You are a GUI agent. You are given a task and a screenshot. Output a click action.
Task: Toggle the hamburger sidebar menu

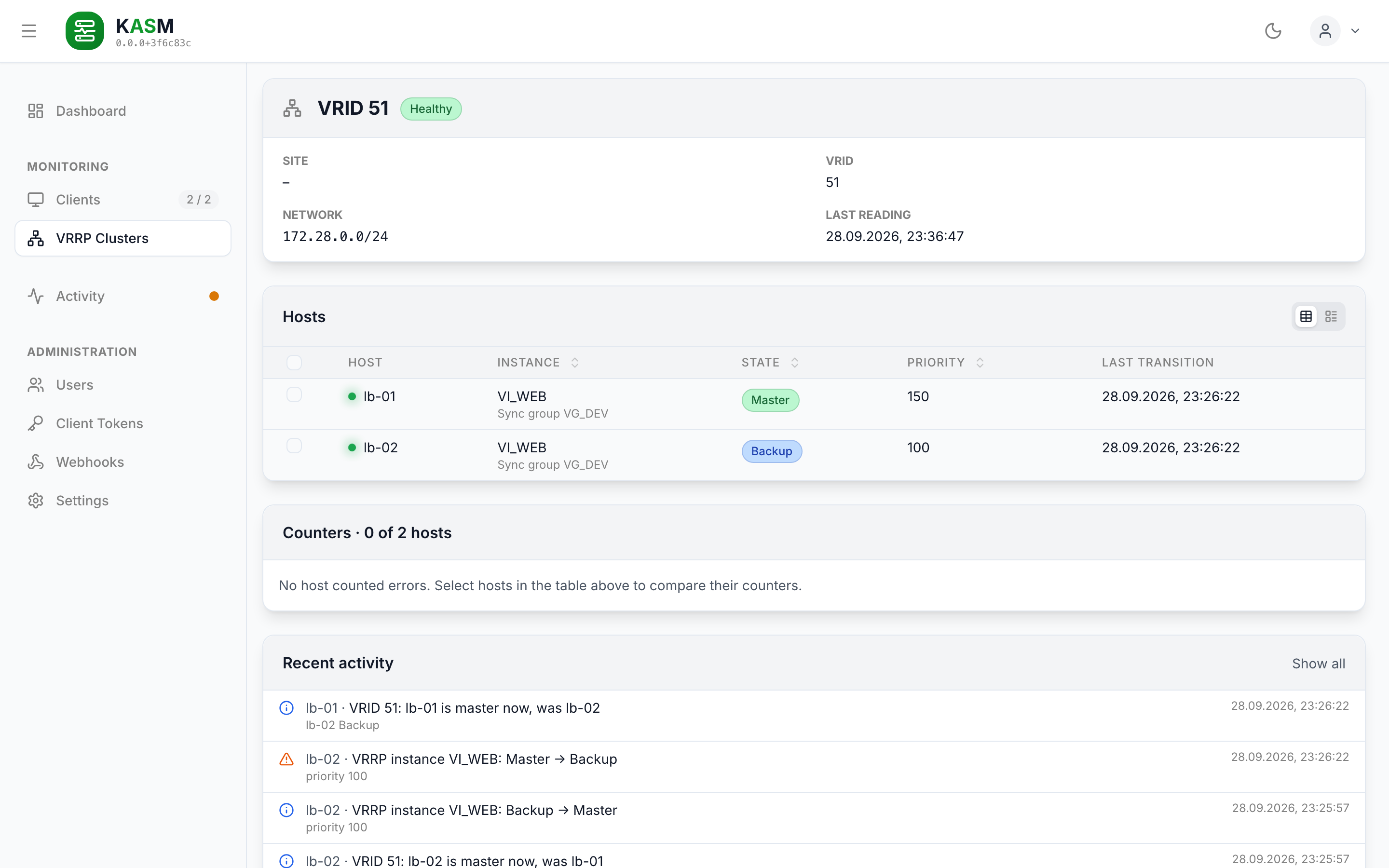pyautogui.click(x=29, y=31)
